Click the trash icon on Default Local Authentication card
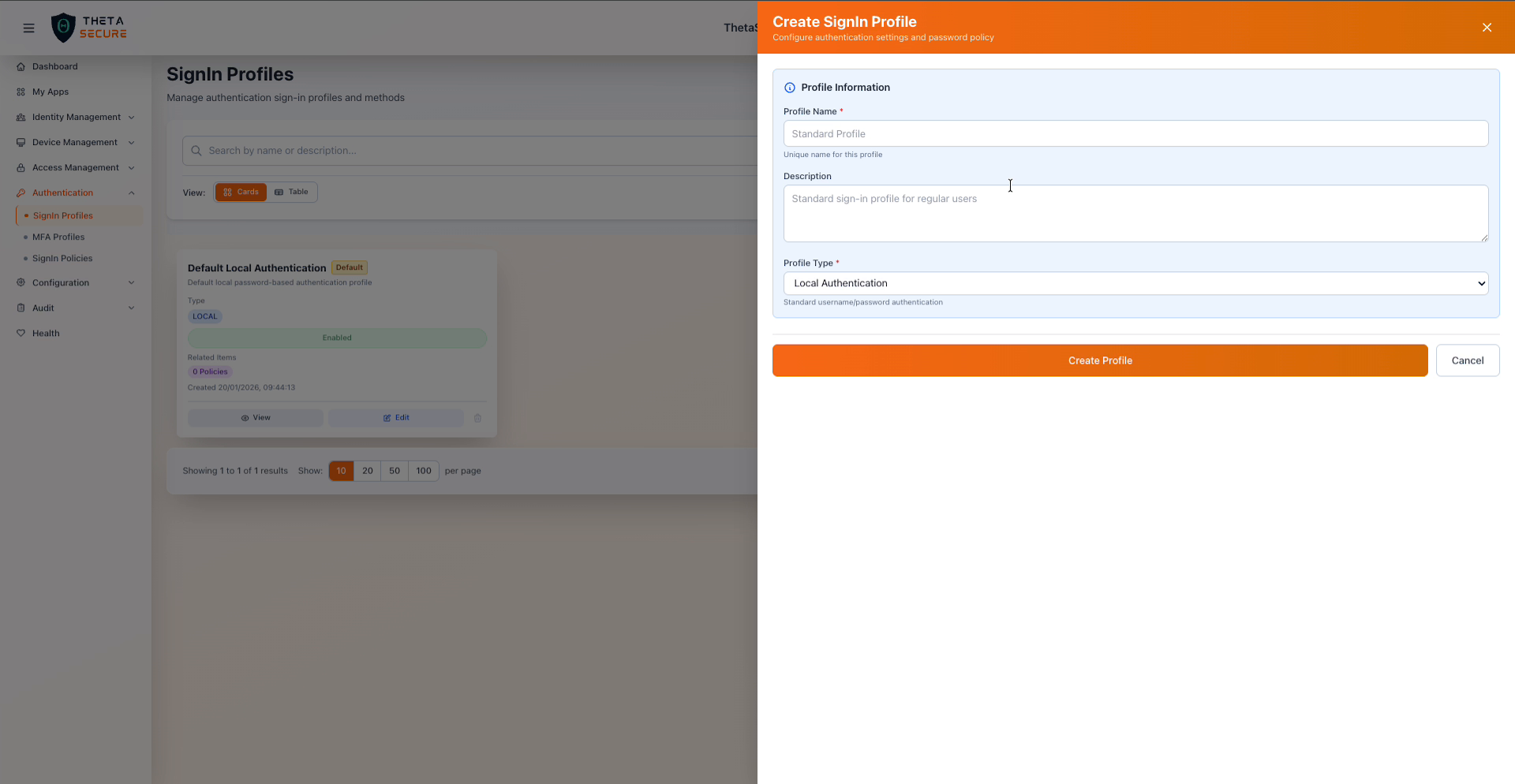 tap(477, 418)
